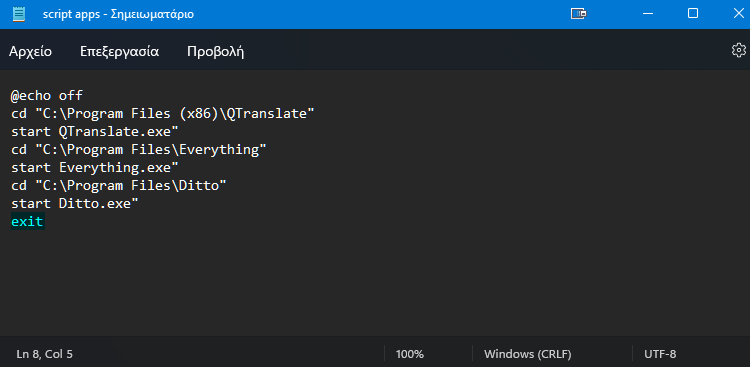The image size is (750, 367).
Task: Click the cd QTranslate path line
Action: click(163, 114)
